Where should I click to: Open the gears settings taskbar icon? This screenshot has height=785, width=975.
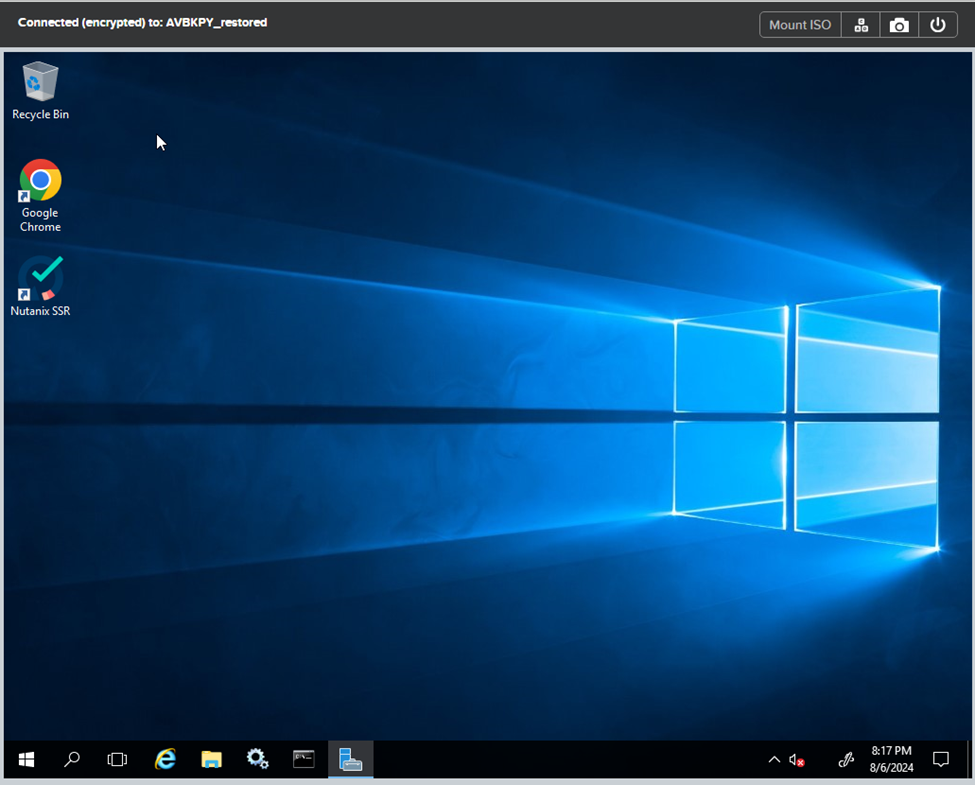pyautogui.click(x=257, y=759)
